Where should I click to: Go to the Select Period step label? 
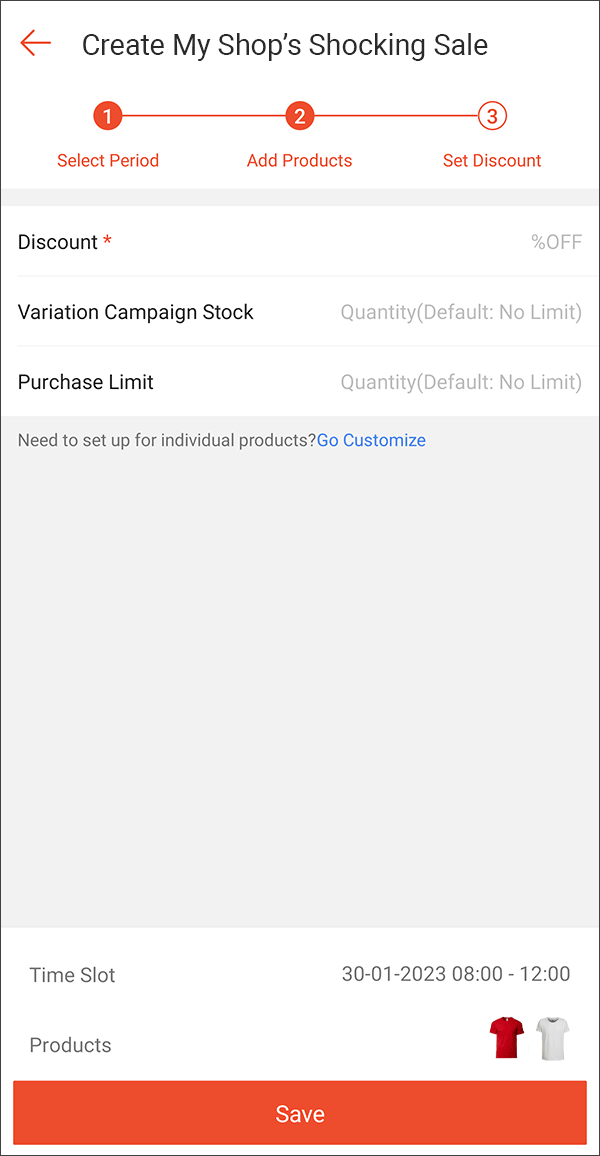point(108,160)
